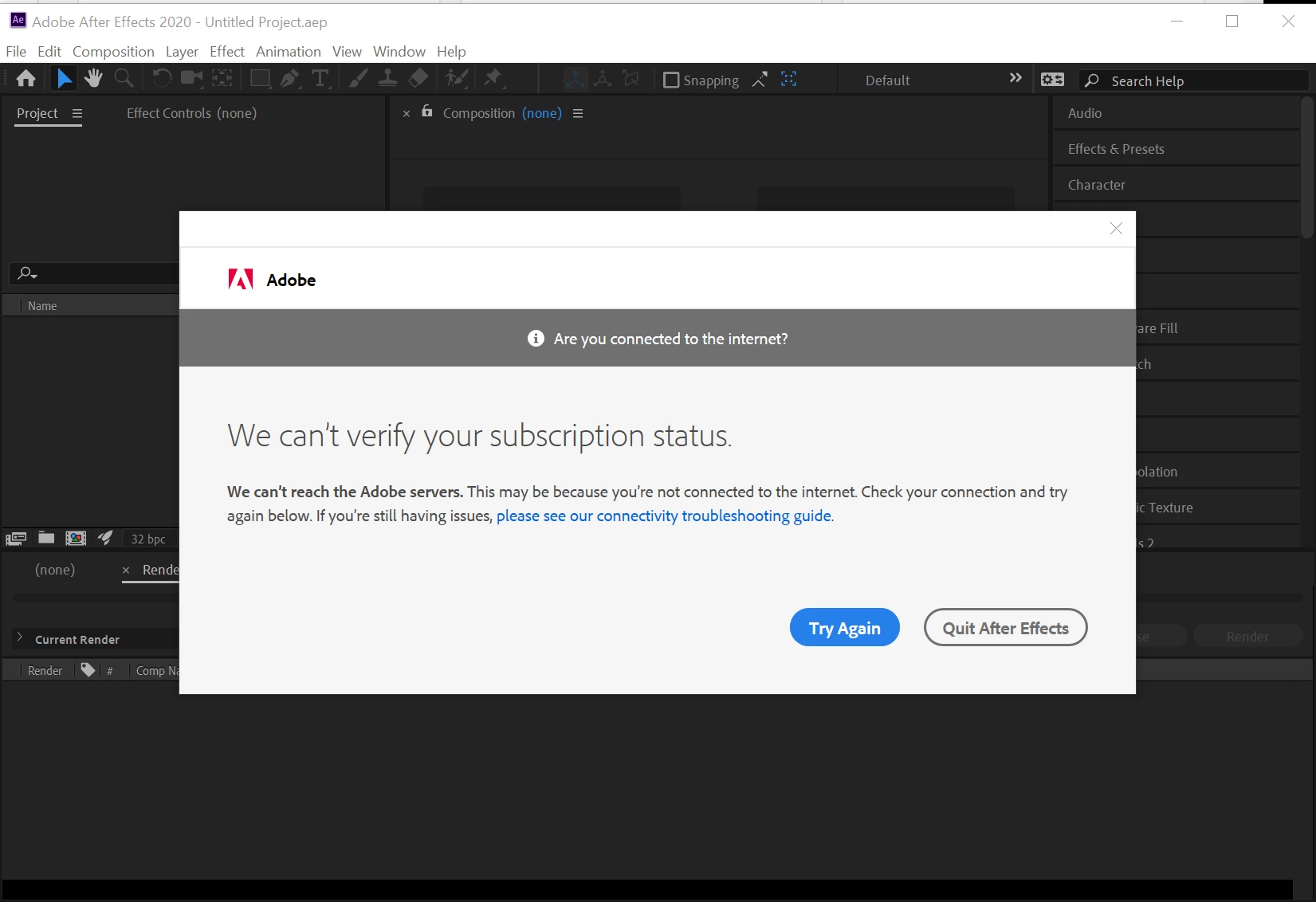Click the World Axis Mode icon
Screen dimensions: 1316x902
click(603, 79)
